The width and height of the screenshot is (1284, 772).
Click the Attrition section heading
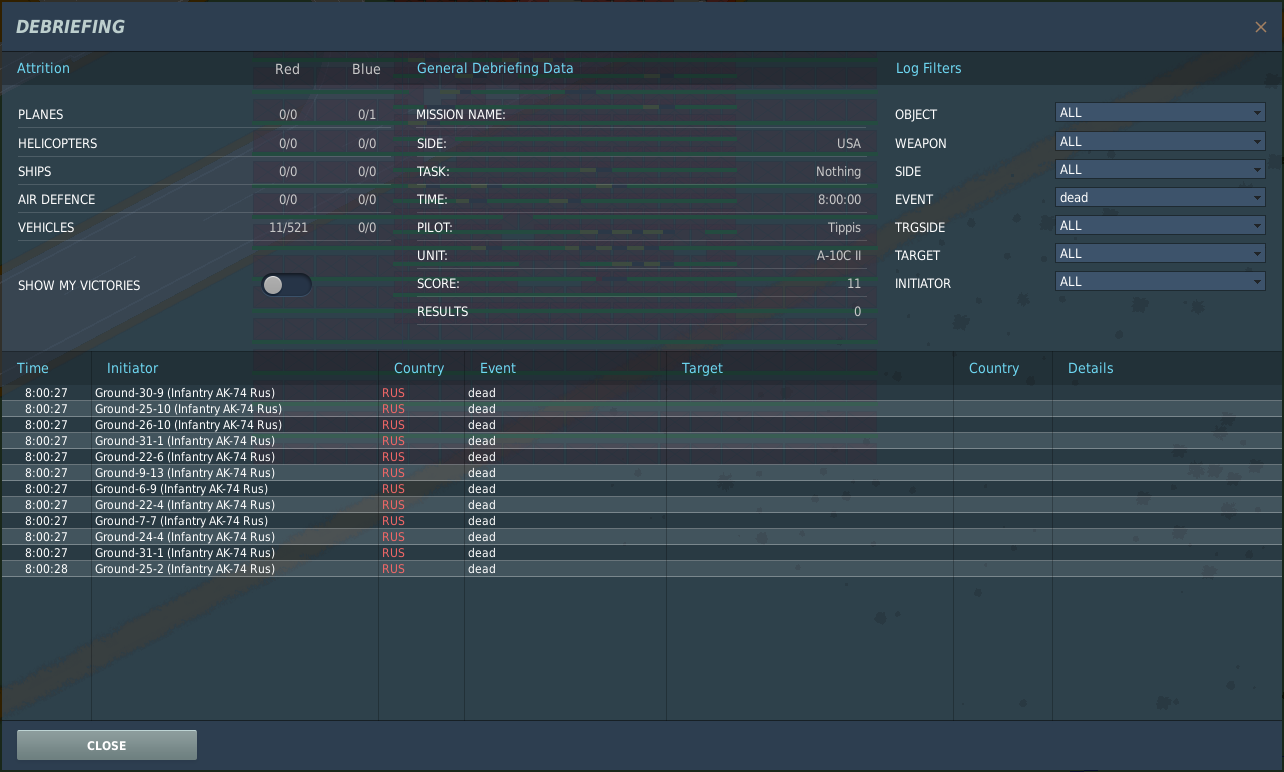click(43, 68)
